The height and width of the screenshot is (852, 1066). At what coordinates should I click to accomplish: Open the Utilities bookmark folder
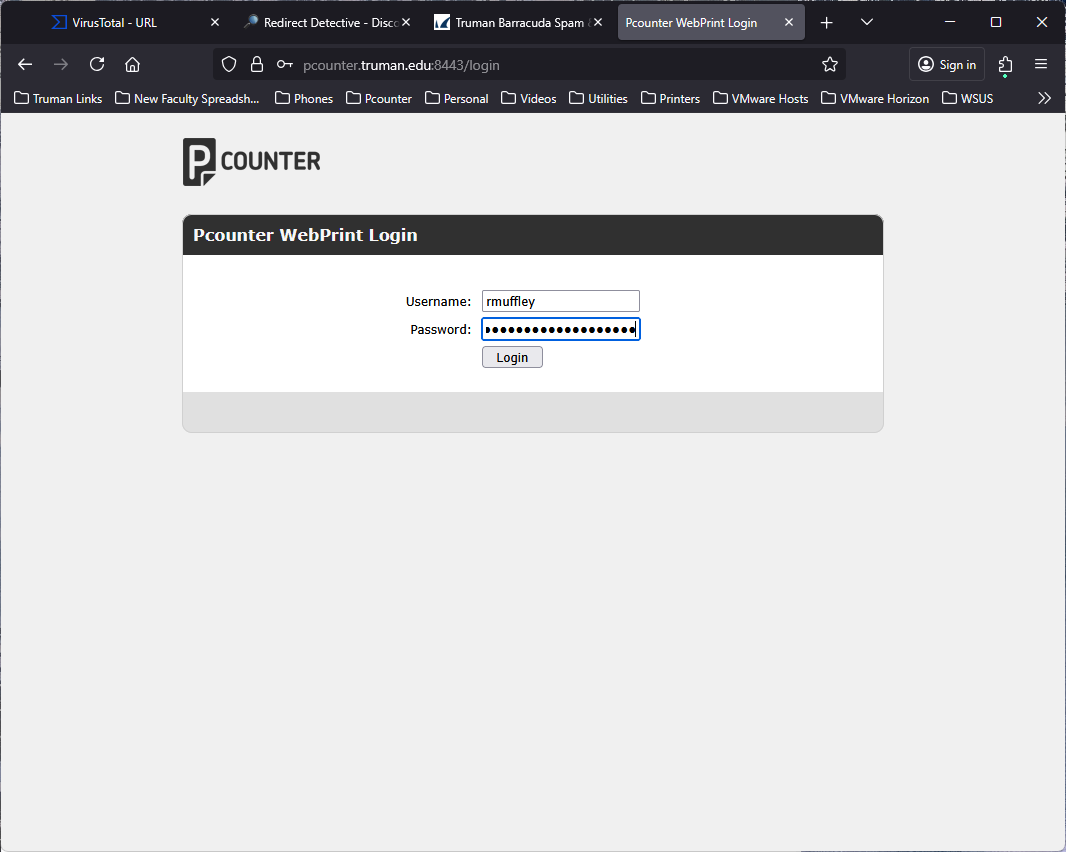598,99
